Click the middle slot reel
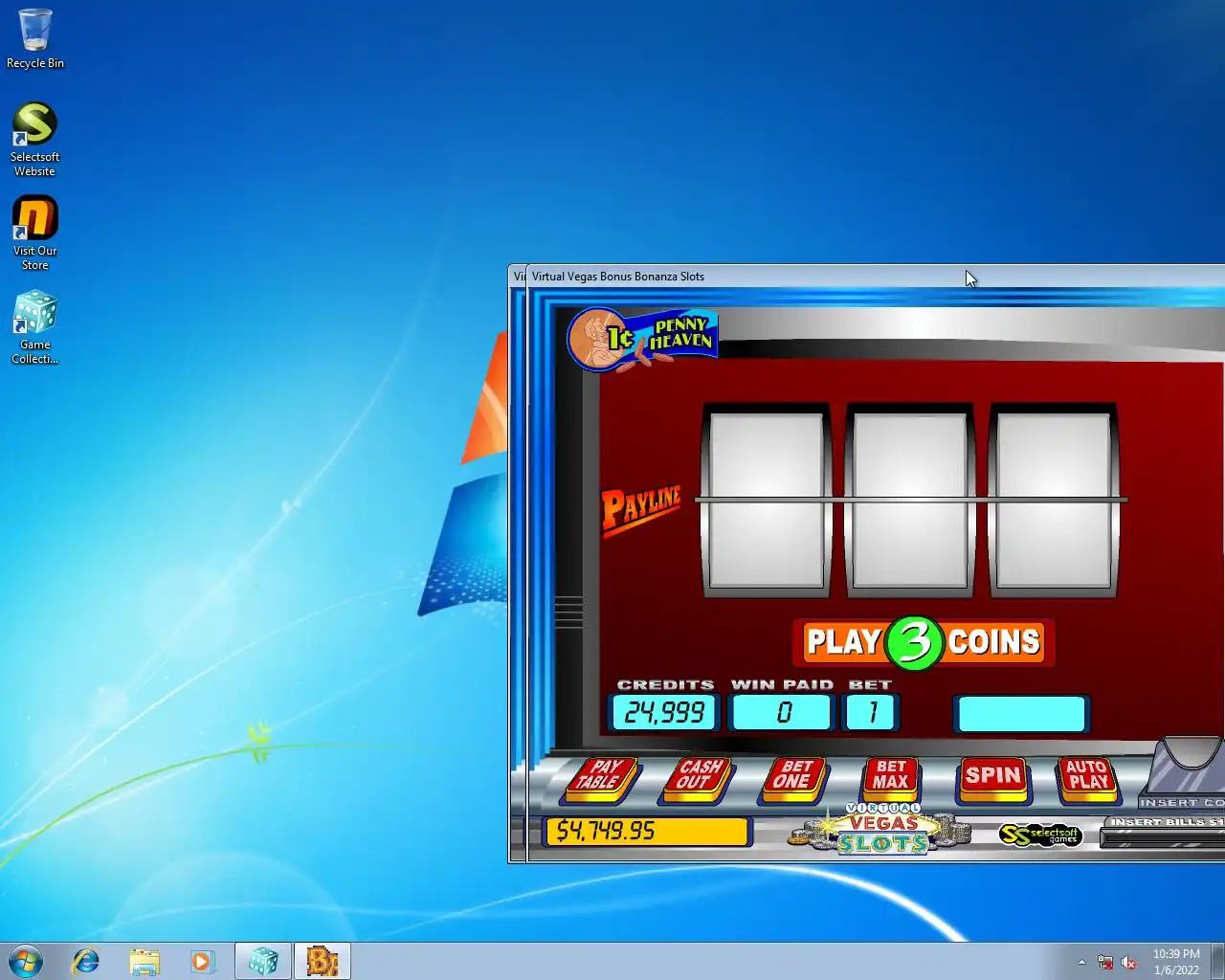1225x980 pixels. (x=909, y=500)
